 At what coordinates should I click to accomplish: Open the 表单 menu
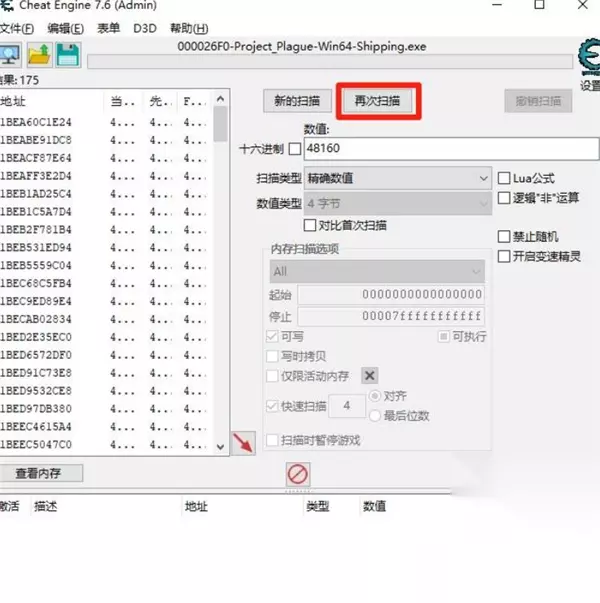pyautogui.click(x=108, y=28)
